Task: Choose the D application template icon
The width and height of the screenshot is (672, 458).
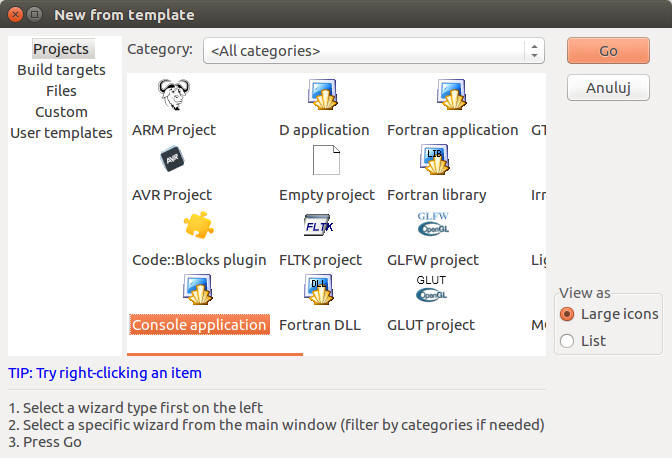Action: point(324,97)
